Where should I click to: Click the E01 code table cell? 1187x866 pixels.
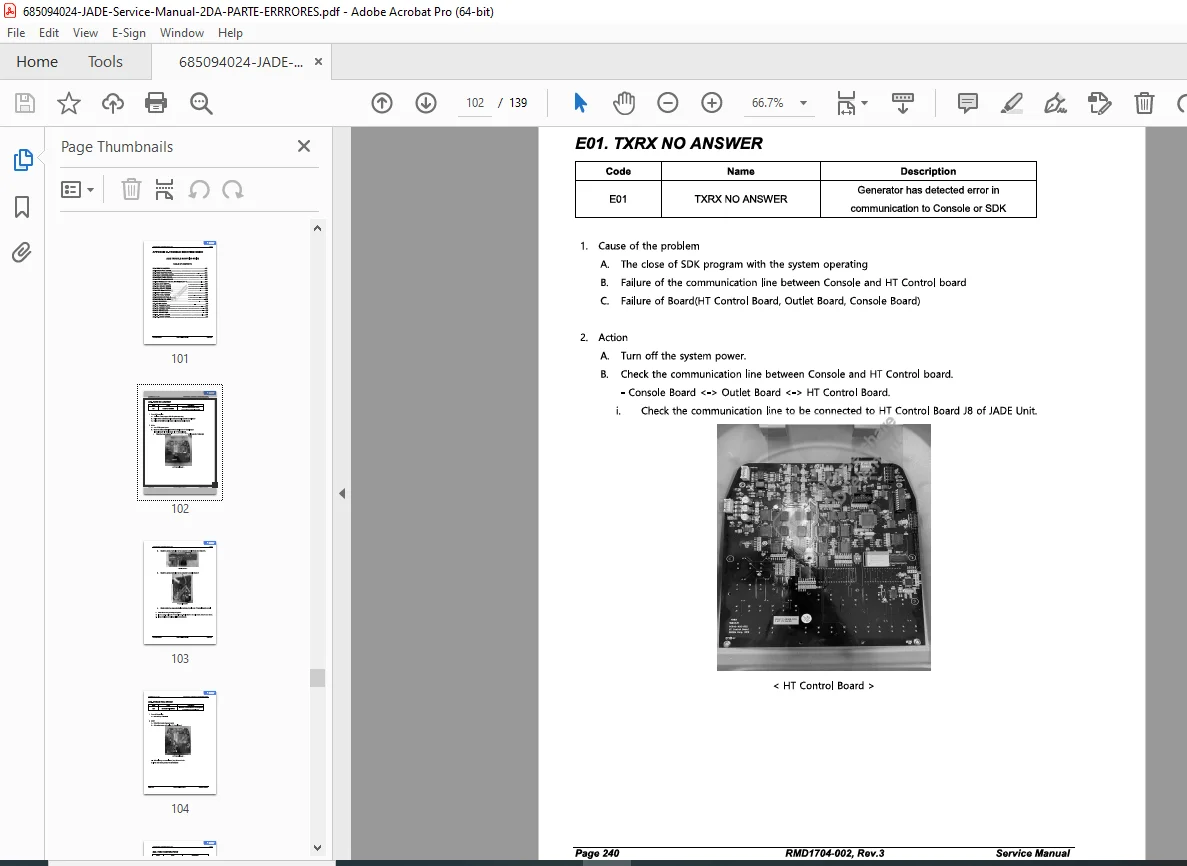pyautogui.click(x=618, y=199)
